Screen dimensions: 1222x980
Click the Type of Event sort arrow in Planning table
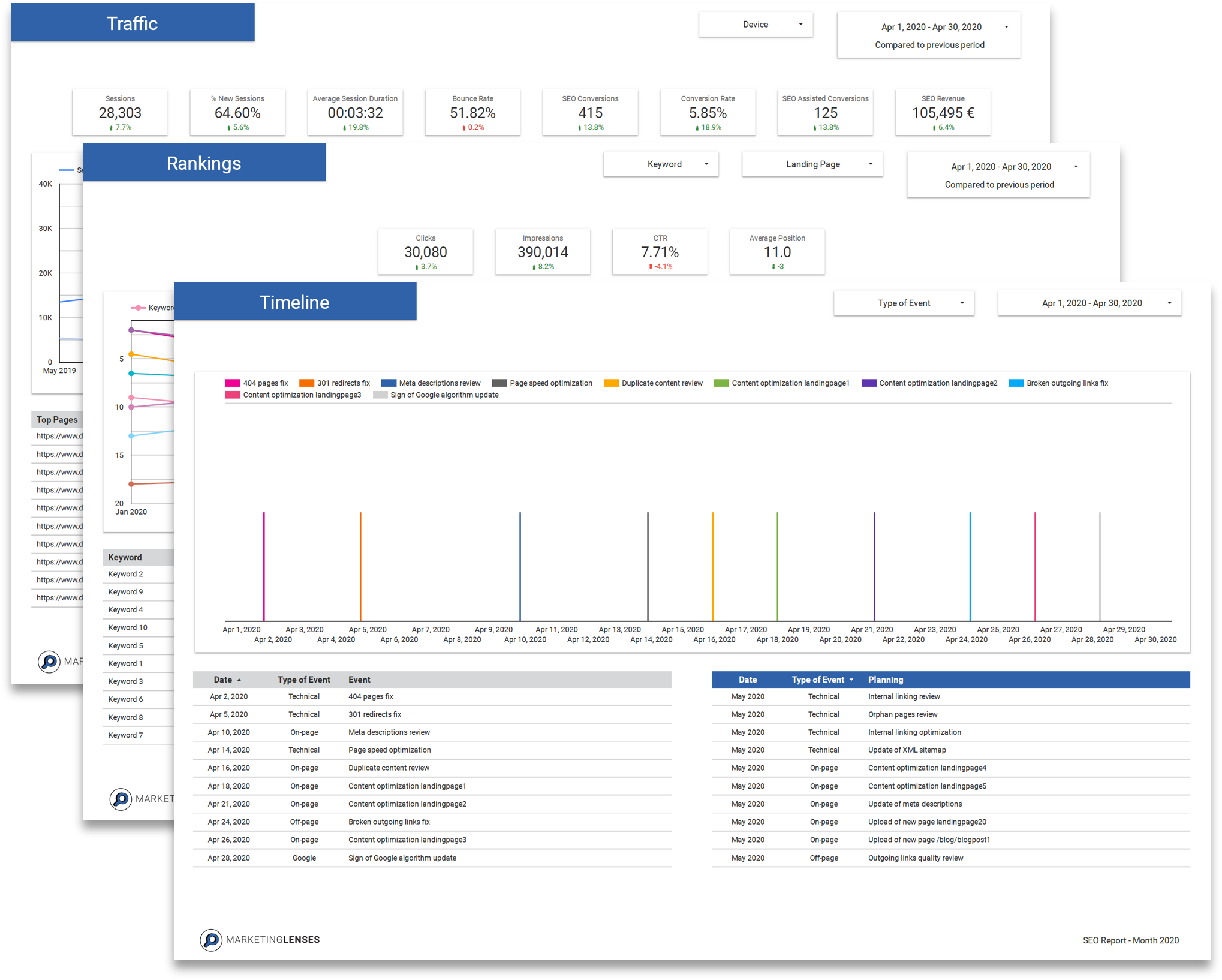point(851,680)
